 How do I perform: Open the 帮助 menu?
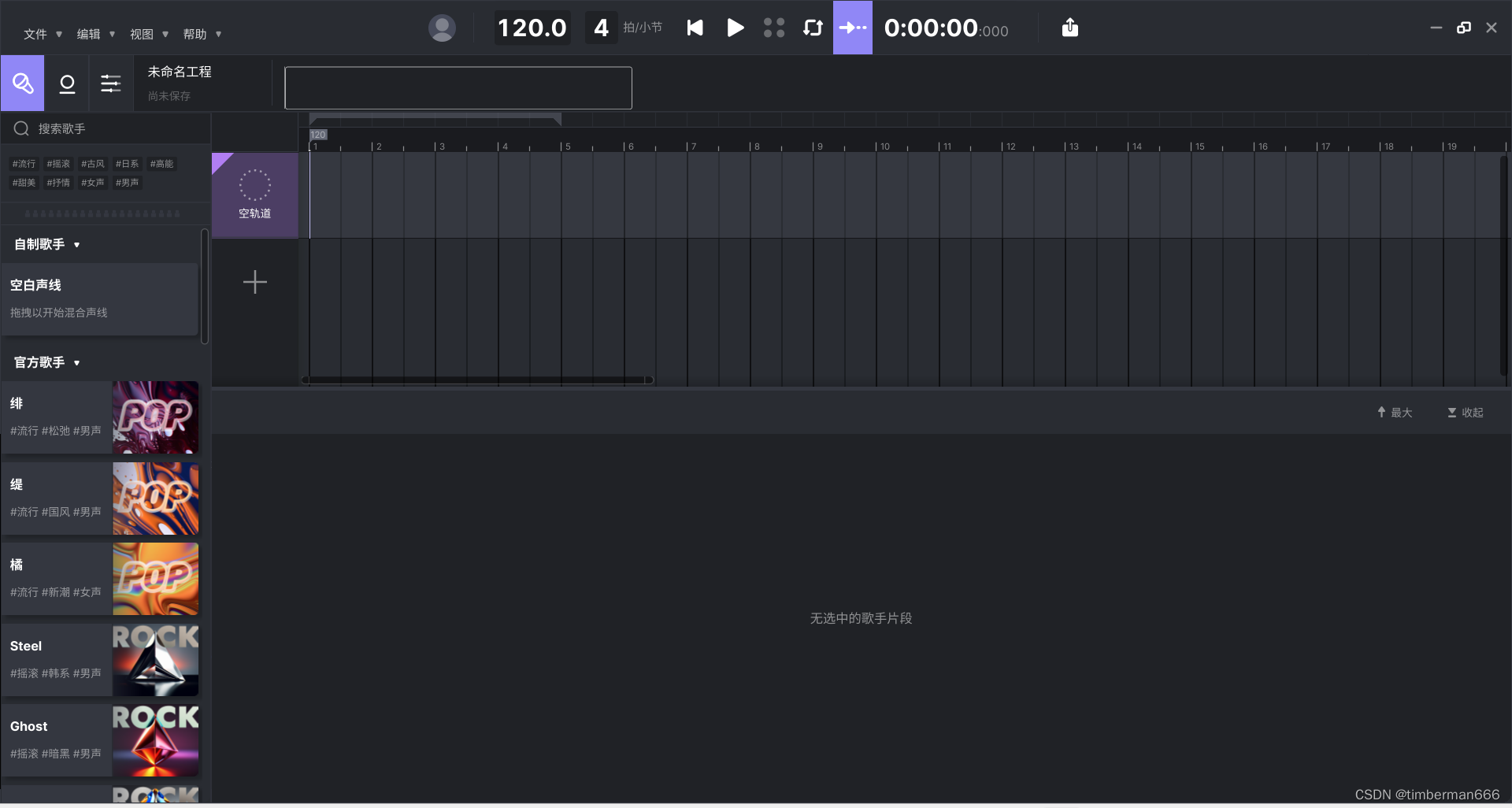[x=202, y=34]
